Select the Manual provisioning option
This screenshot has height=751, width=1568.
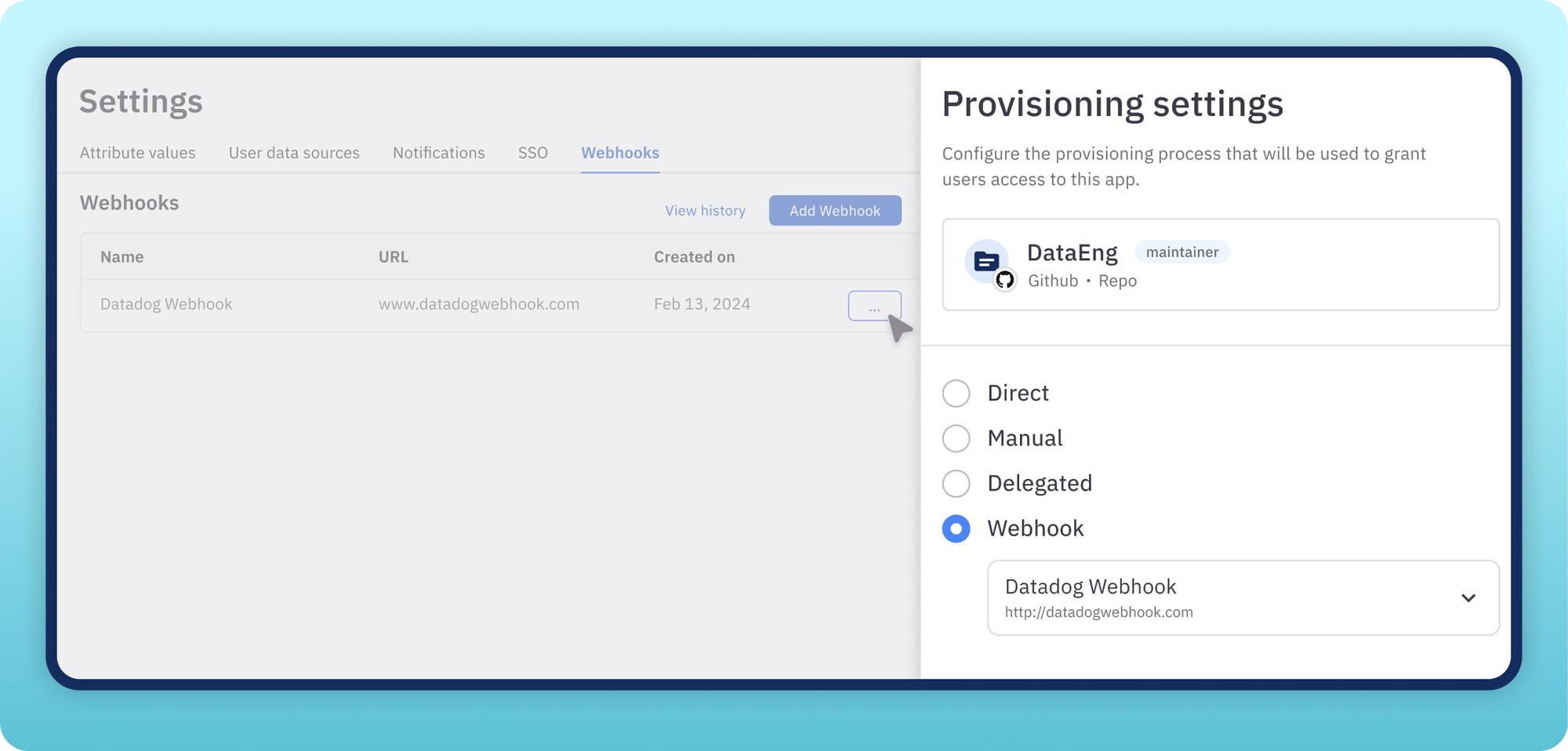[x=956, y=438]
